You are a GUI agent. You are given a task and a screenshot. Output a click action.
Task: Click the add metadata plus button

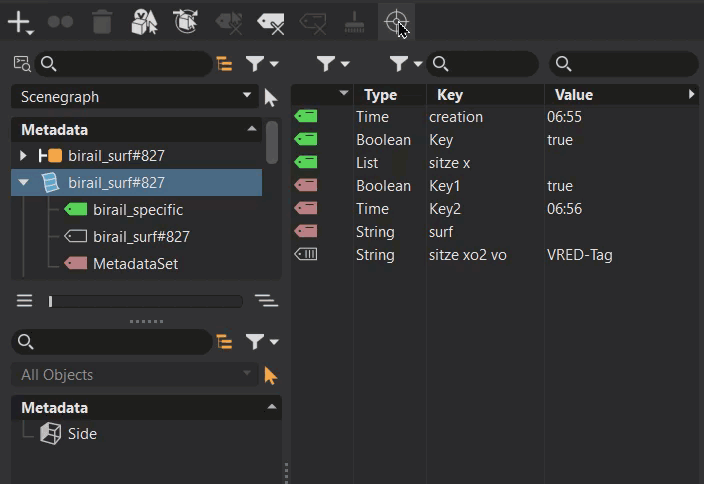click(x=18, y=22)
